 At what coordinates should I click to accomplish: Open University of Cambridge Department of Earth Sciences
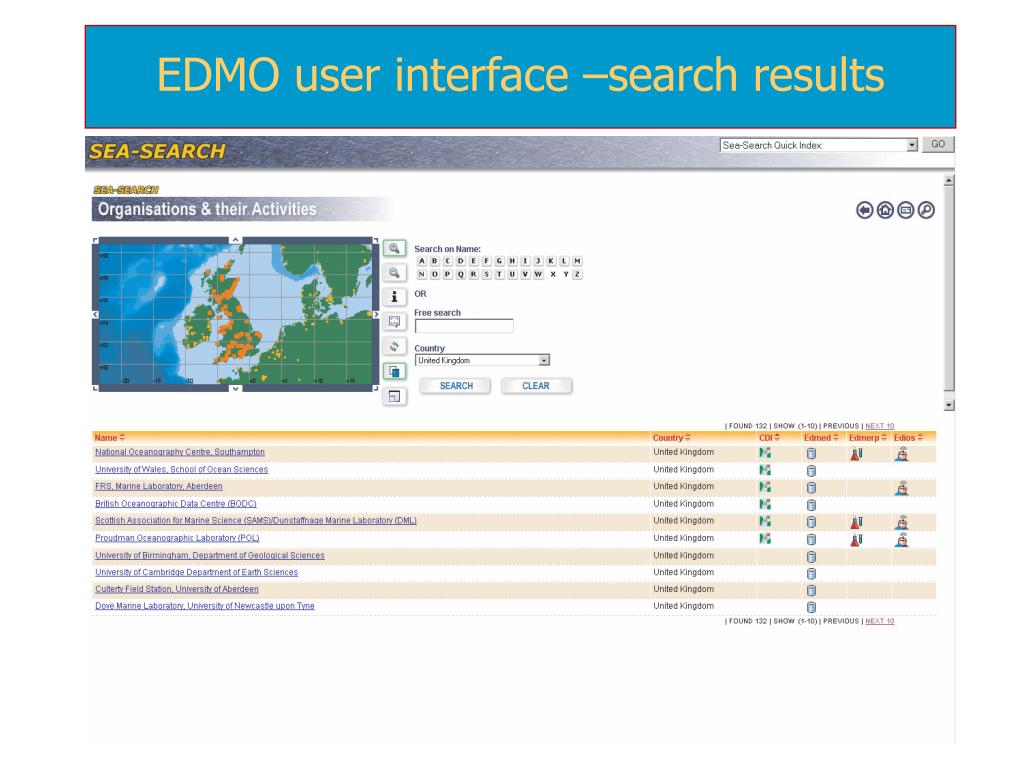(x=197, y=573)
